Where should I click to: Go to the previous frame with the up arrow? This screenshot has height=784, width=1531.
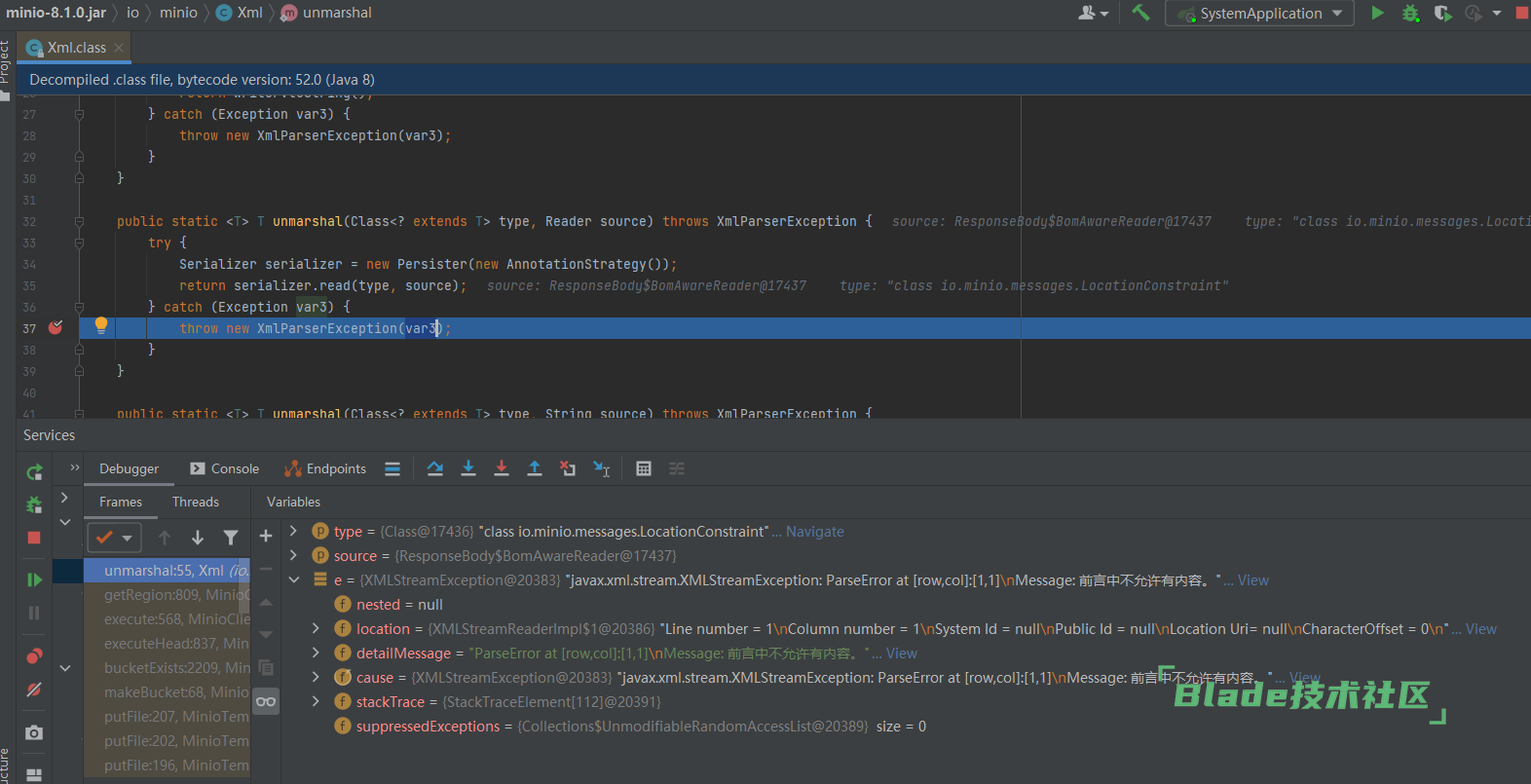165,537
